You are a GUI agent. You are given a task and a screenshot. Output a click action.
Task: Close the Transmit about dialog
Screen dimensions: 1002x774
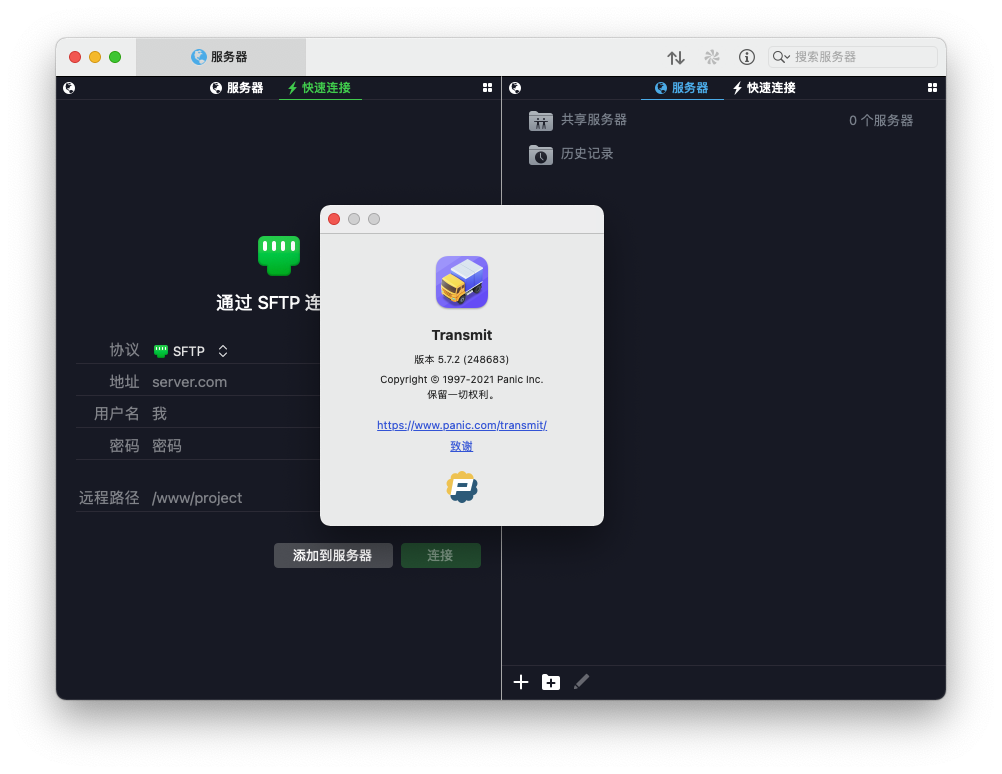point(334,219)
